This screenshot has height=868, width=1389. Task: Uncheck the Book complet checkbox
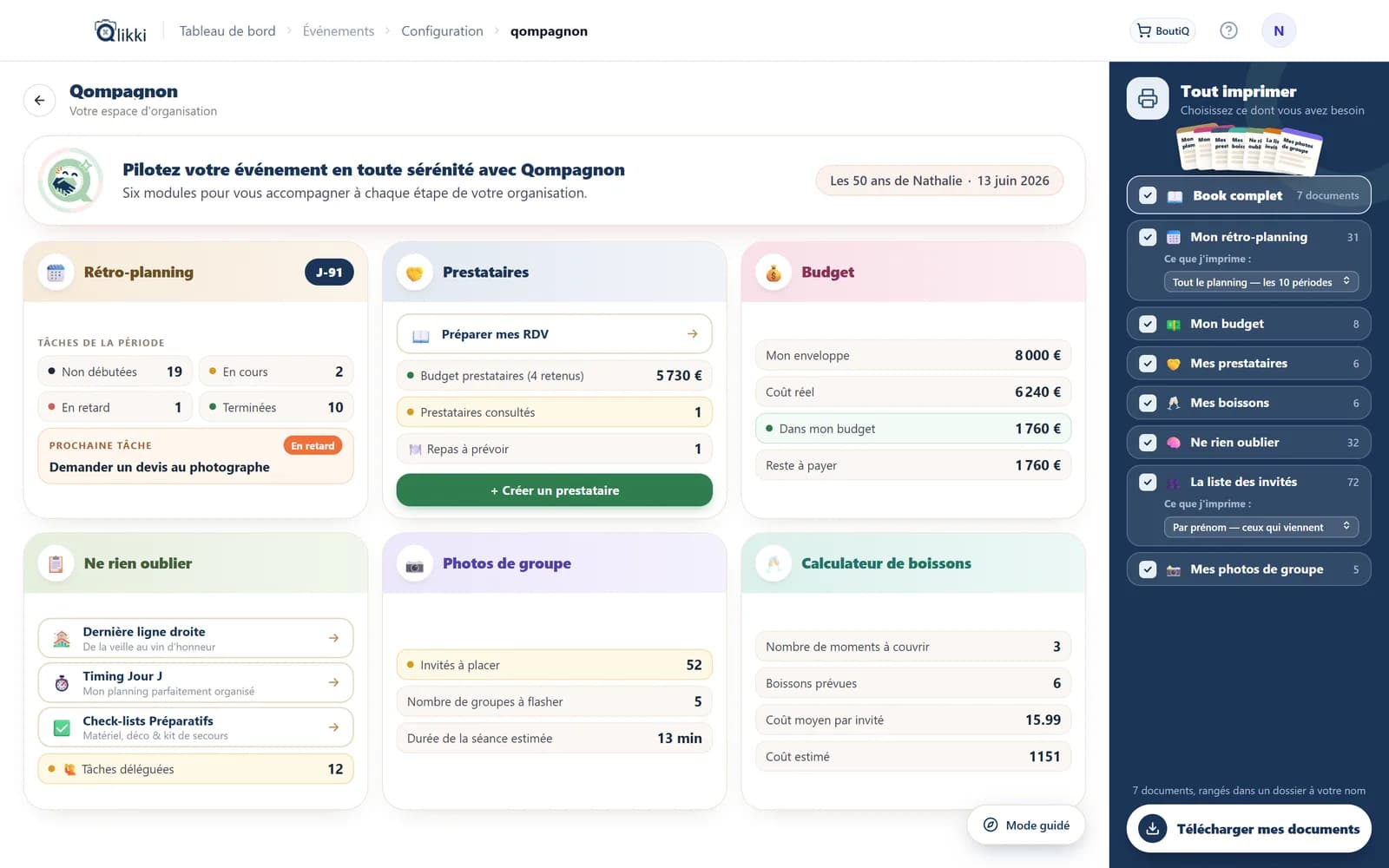tap(1148, 195)
